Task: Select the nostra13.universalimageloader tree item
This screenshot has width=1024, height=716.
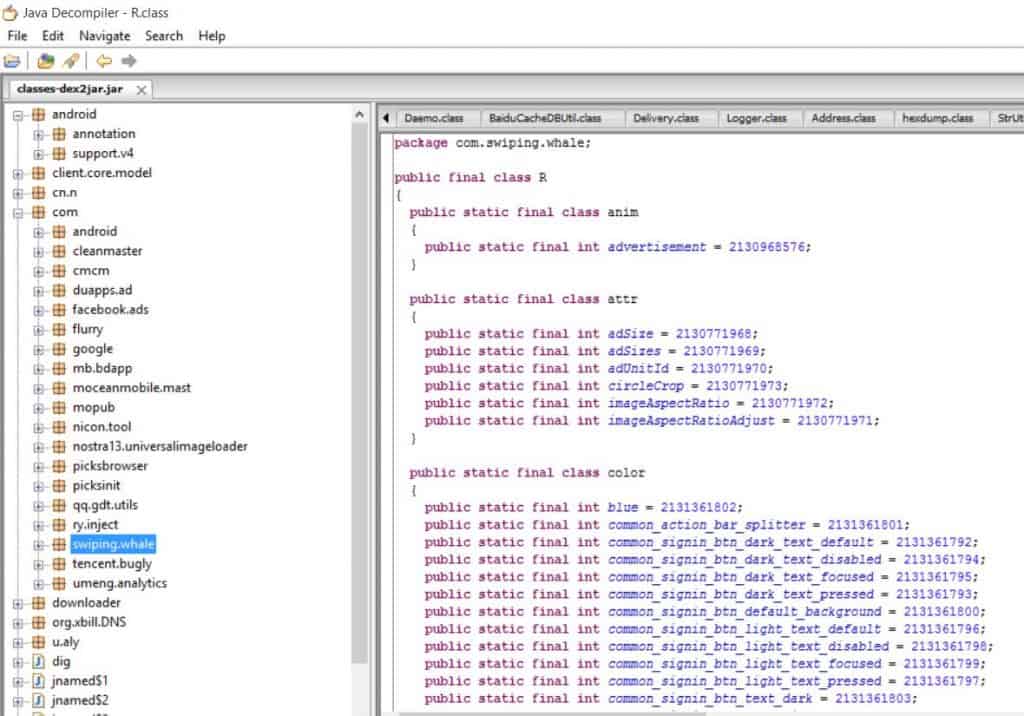Action: pyautogui.click(x=160, y=447)
